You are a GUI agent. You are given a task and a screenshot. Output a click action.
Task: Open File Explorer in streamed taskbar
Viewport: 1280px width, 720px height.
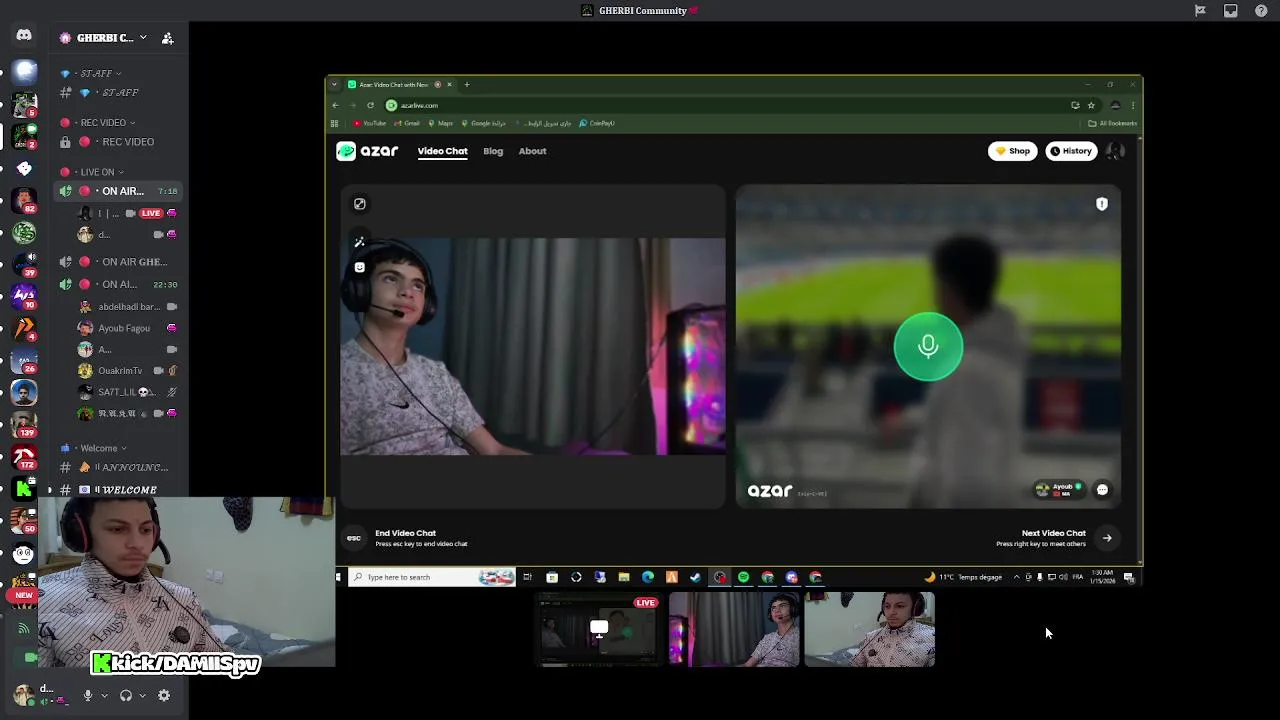[623, 577]
